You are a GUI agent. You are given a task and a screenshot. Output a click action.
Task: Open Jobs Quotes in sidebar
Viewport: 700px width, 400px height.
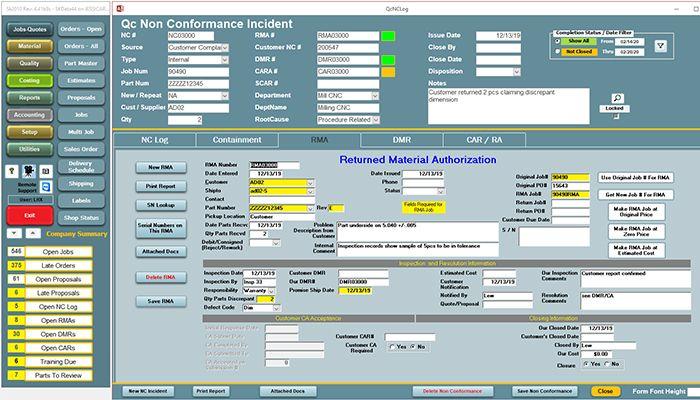click(x=30, y=29)
